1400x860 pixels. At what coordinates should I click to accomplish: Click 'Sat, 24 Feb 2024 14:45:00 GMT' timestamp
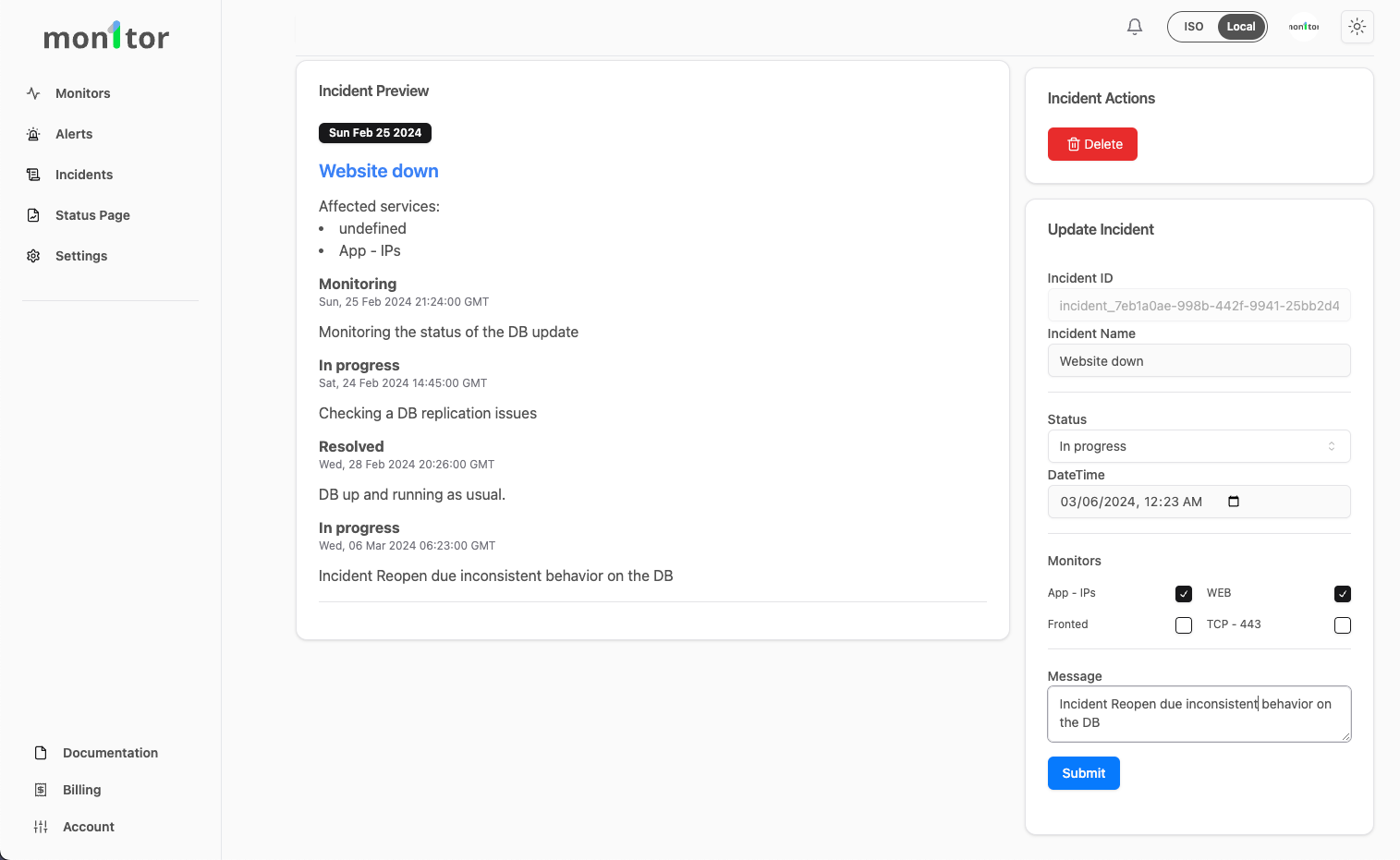coord(403,383)
